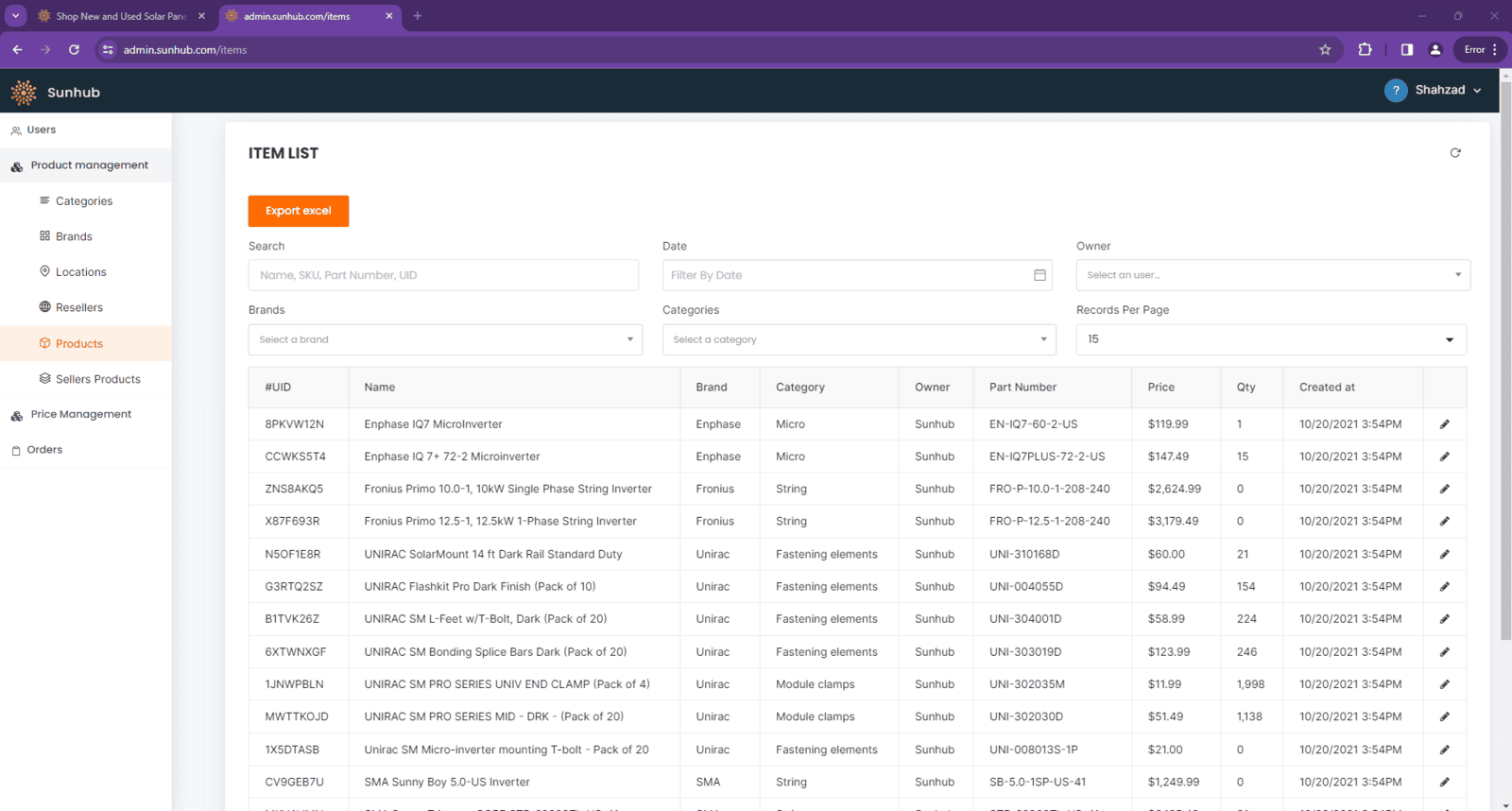Open Brands in the sidebar

point(85,236)
